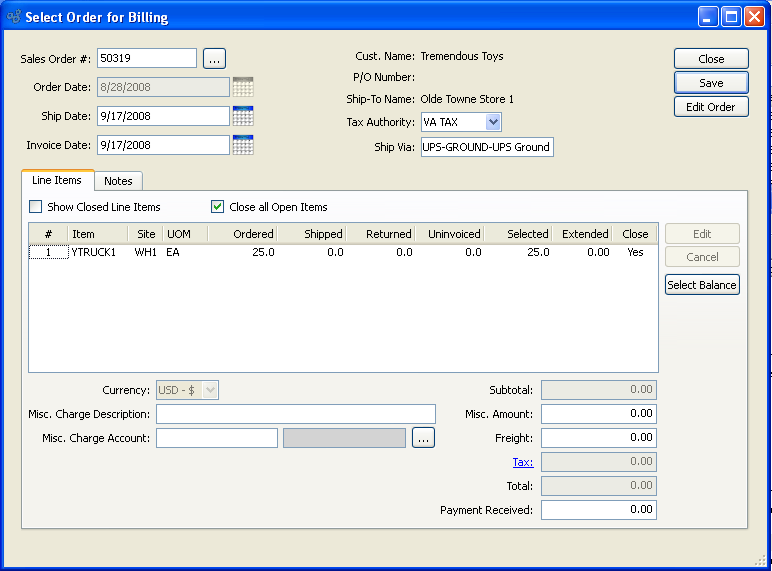Open the Tax details link
The width and height of the screenshot is (772, 571).
(522, 462)
